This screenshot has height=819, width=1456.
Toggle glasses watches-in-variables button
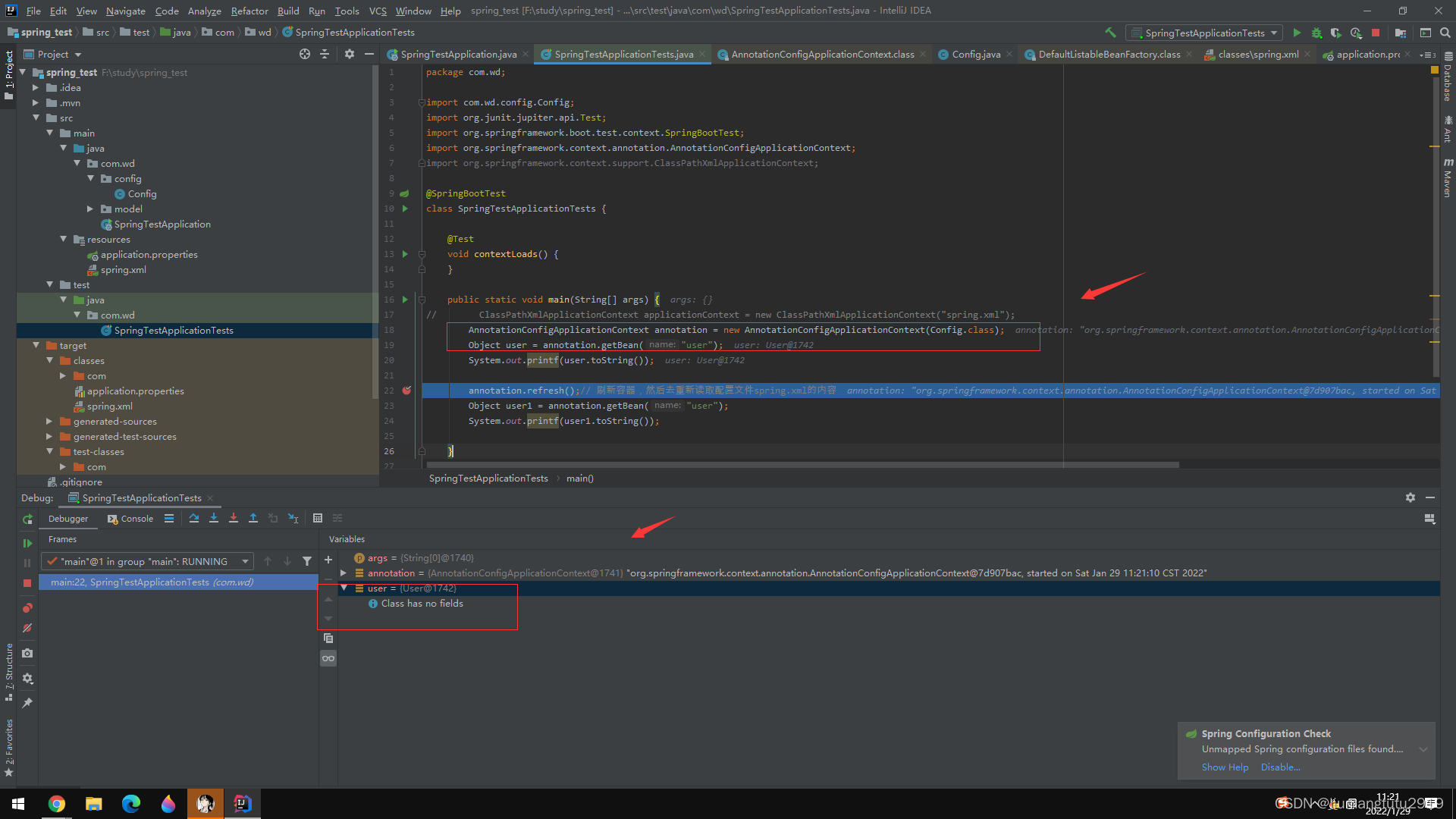click(328, 658)
